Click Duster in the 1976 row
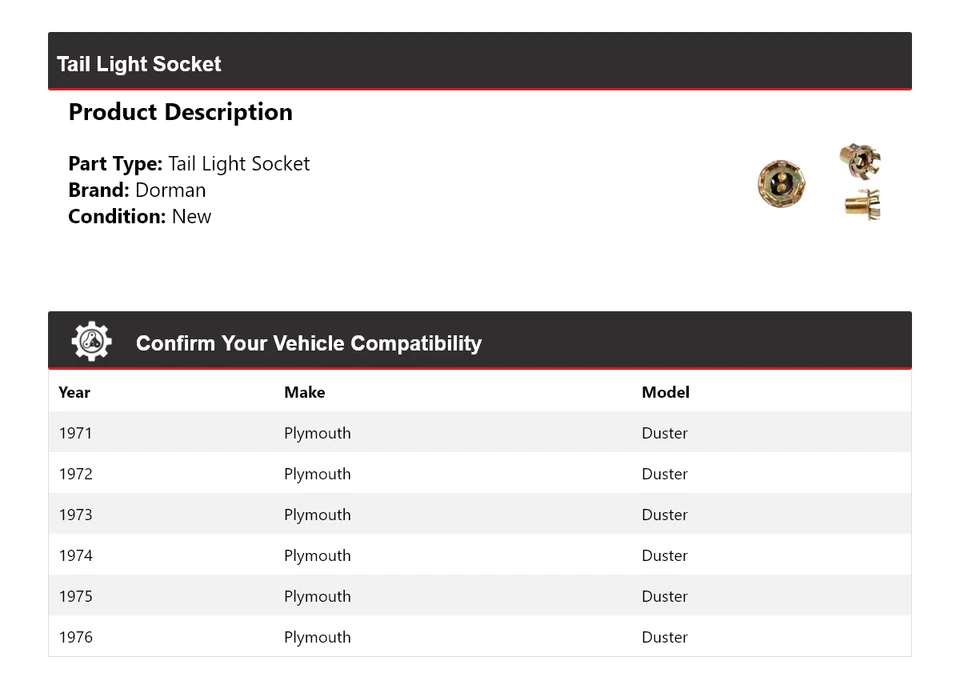 (664, 637)
